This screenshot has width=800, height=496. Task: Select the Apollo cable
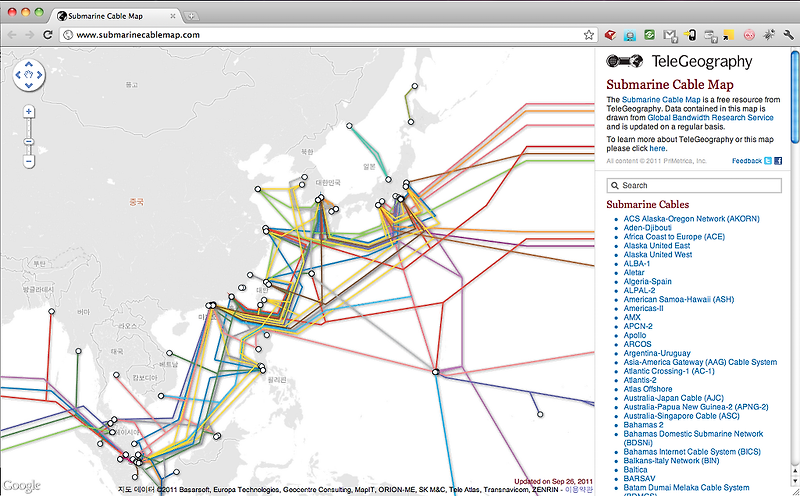tap(635, 335)
